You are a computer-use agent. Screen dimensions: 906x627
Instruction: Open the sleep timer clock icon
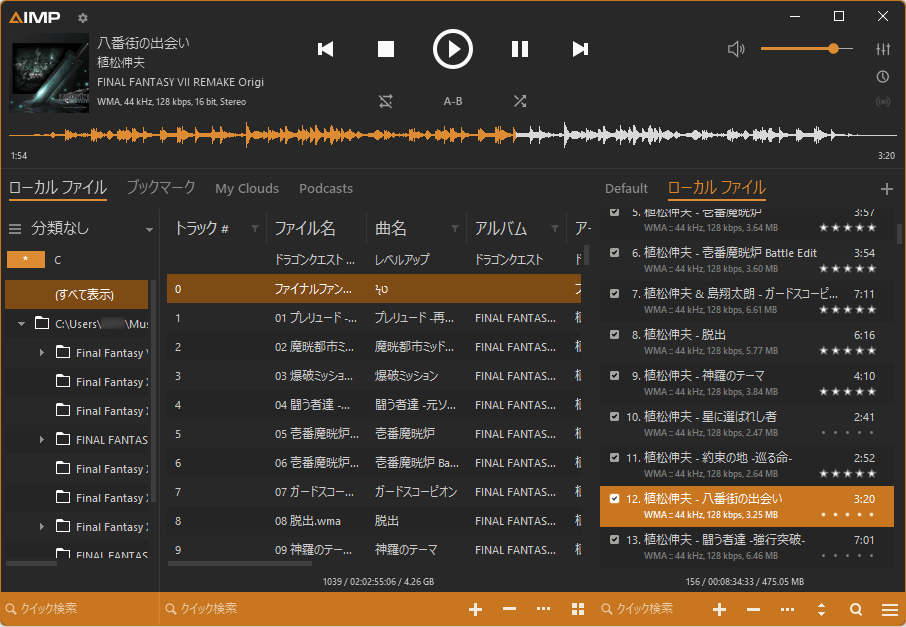883,76
